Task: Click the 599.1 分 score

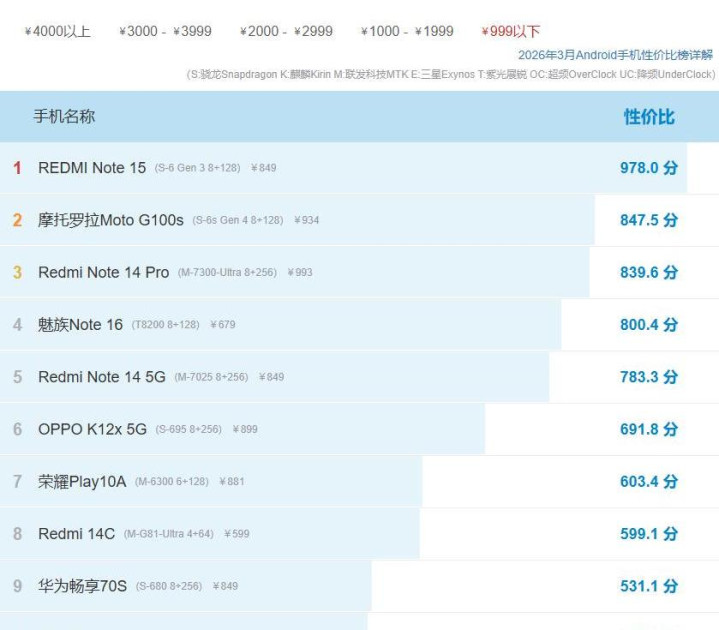Action: click(x=649, y=534)
